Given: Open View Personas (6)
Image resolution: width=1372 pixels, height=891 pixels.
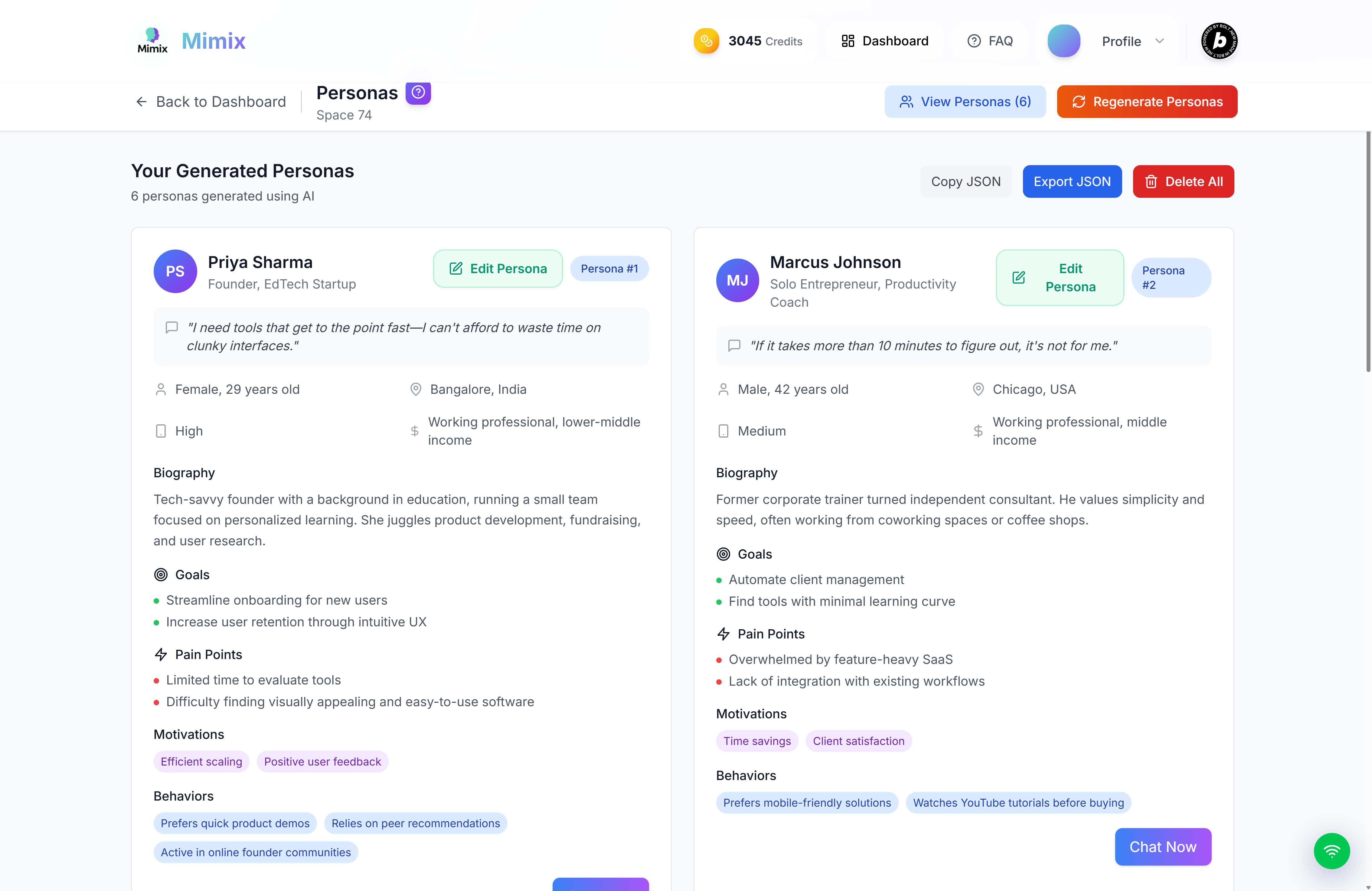Looking at the screenshot, I should (x=965, y=101).
